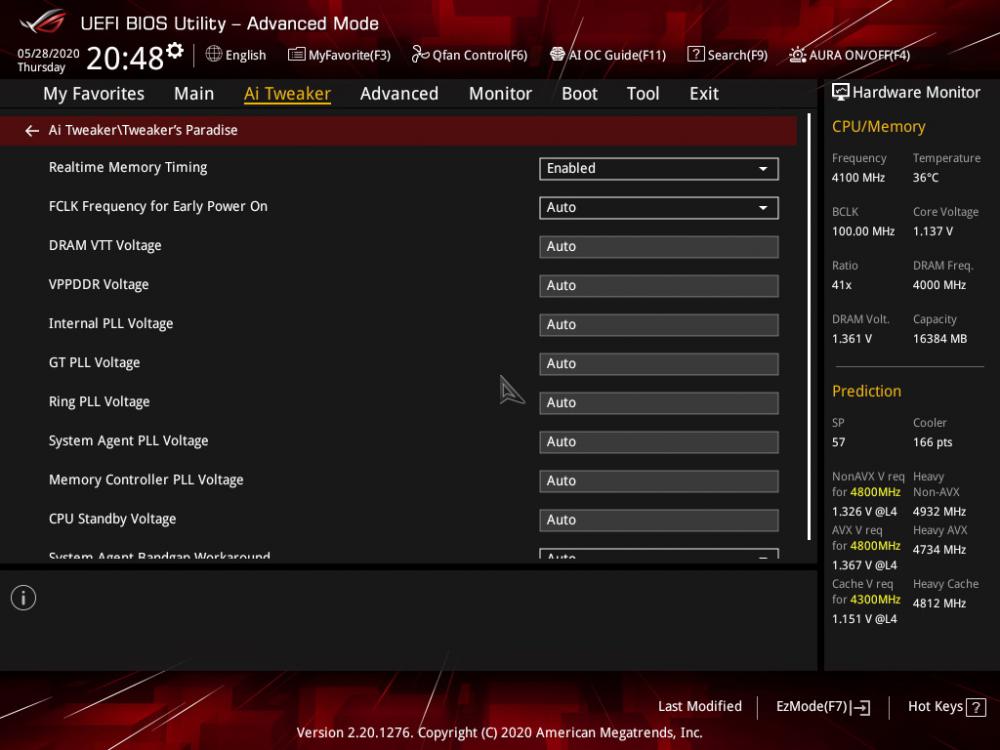Click the Last Modified button
Screen dimensions: 1000x750
(700, 706)
